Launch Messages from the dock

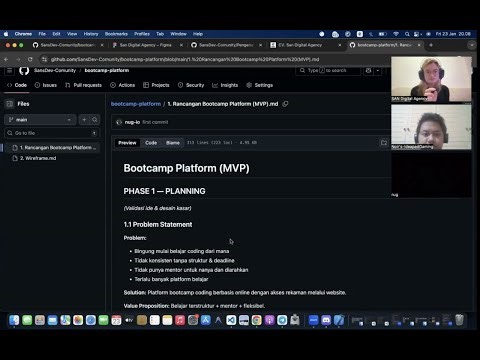coord(27,320)
